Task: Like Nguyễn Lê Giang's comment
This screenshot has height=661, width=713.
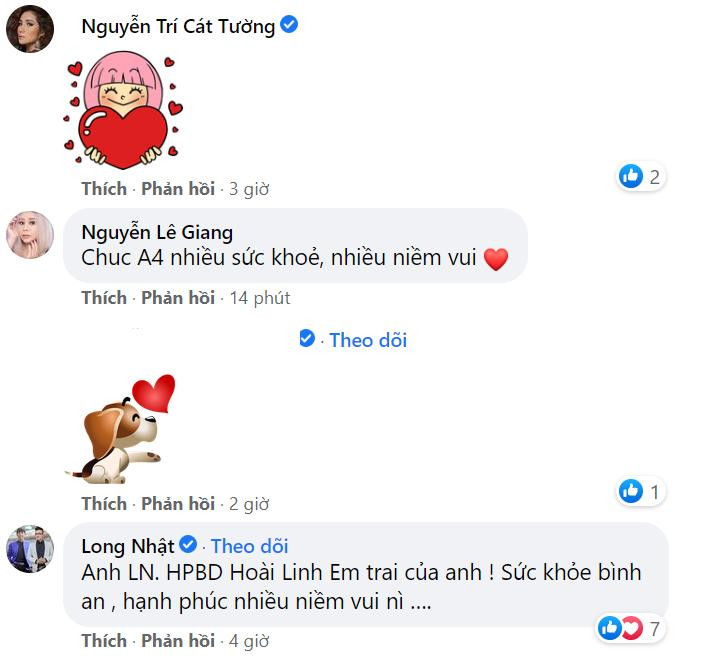Action: 104,297
